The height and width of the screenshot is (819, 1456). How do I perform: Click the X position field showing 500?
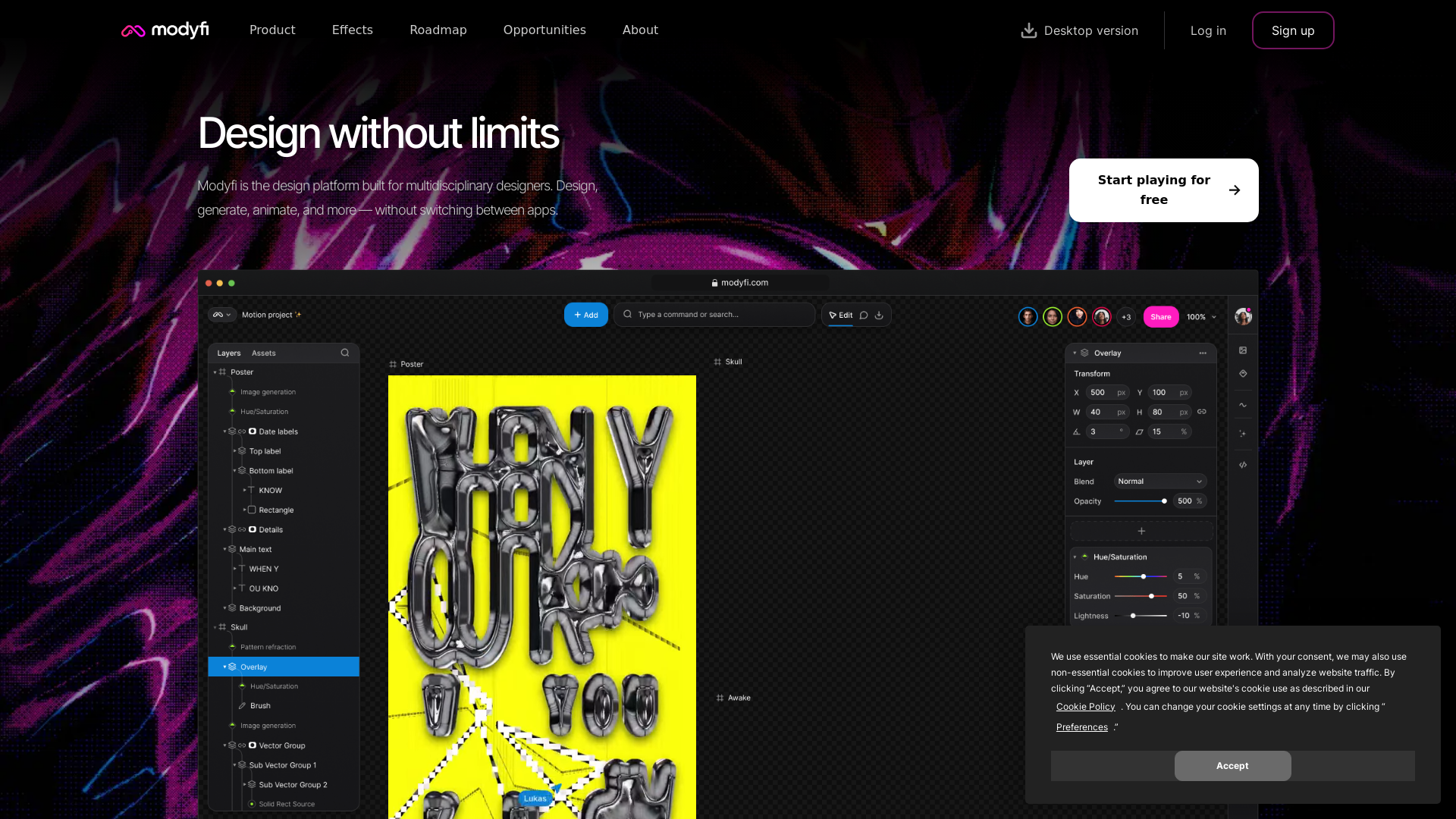click(x=1107, y=393)
